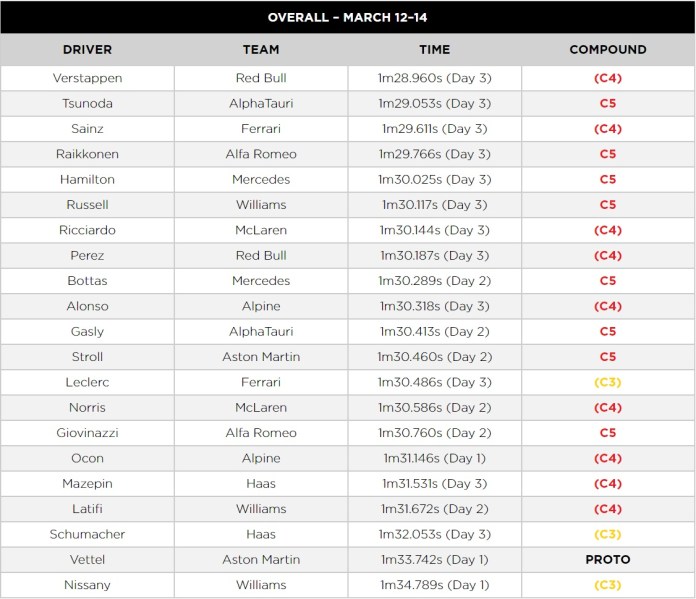Click Ocon's 1m31.146s (Day 1) time
Image resolution: width=696 pixels, height=599 pixels.
pyautogui.click(x=435, y=458)
